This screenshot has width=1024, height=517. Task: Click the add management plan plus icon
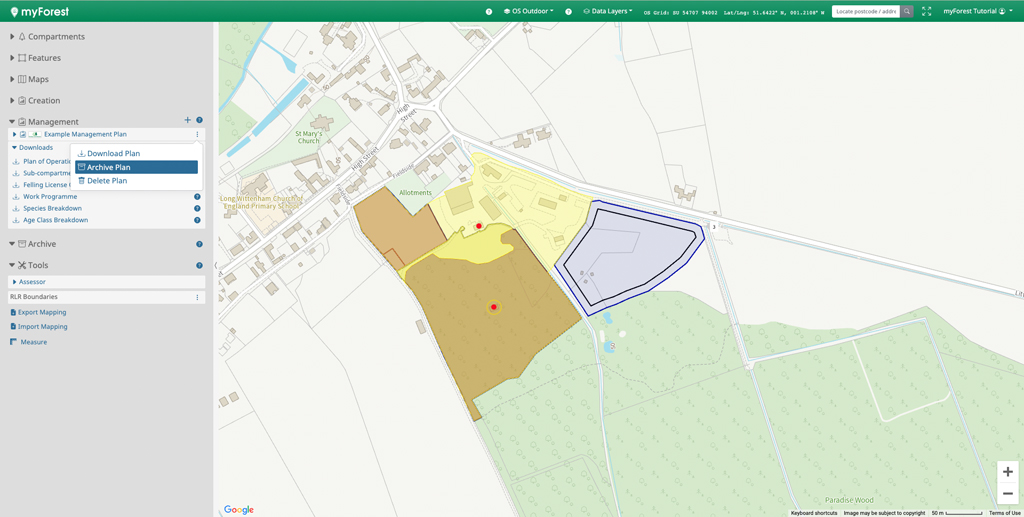tap(188, 121)
